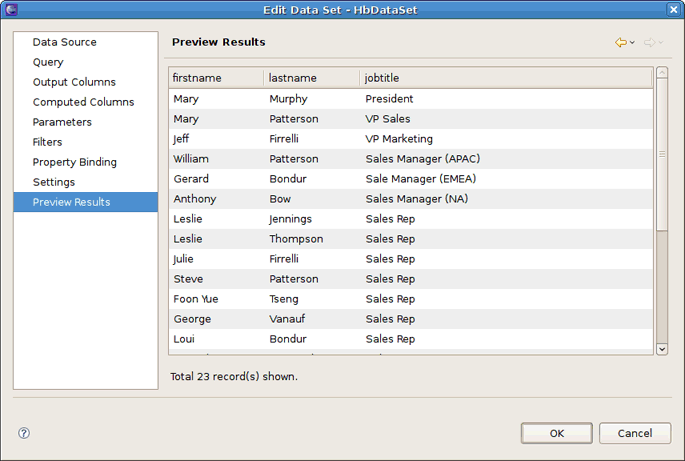Open the forward history dropdown arrow
This screenshot has height=461, width=685.
661,42
